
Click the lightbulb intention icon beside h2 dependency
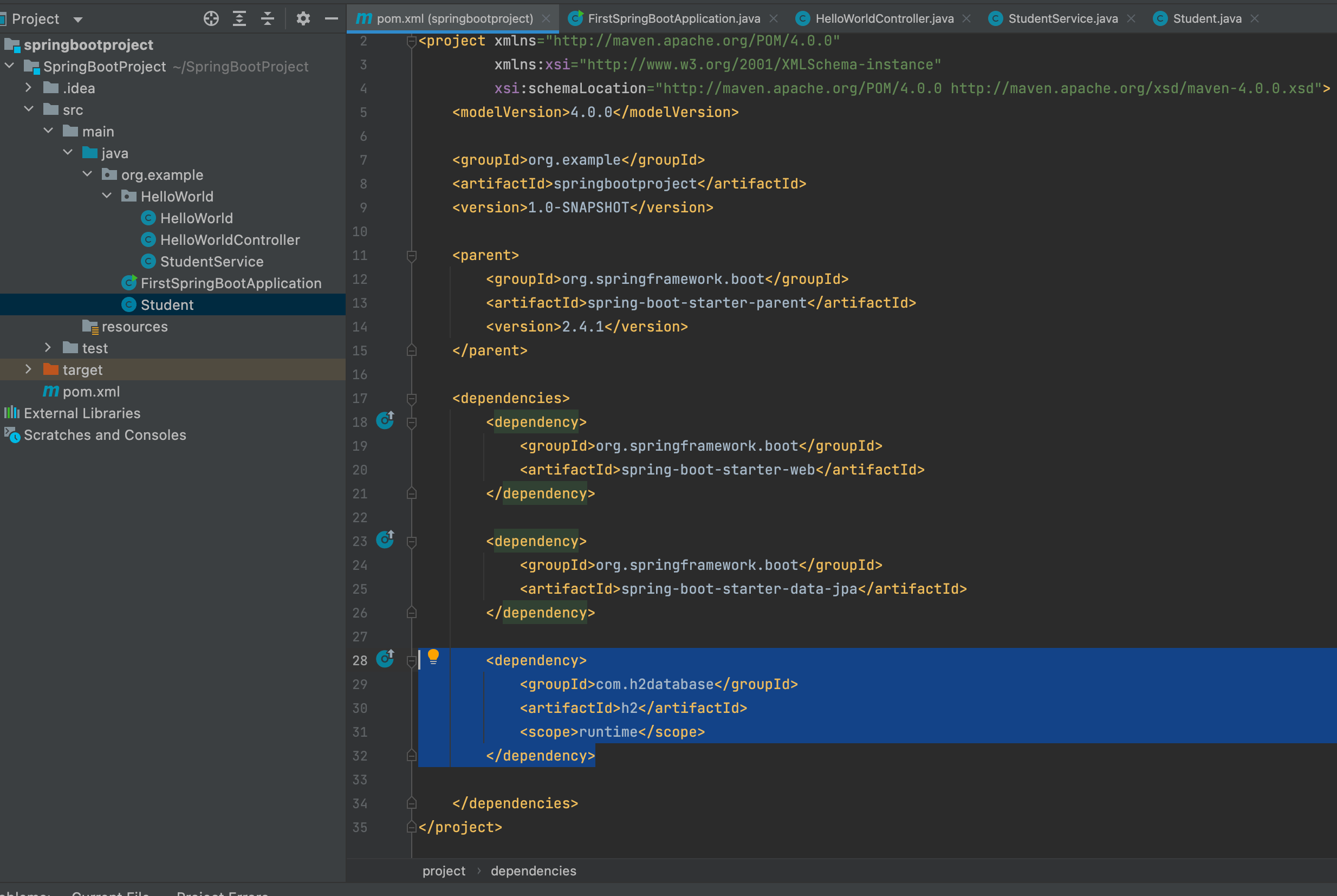[434, 657]
